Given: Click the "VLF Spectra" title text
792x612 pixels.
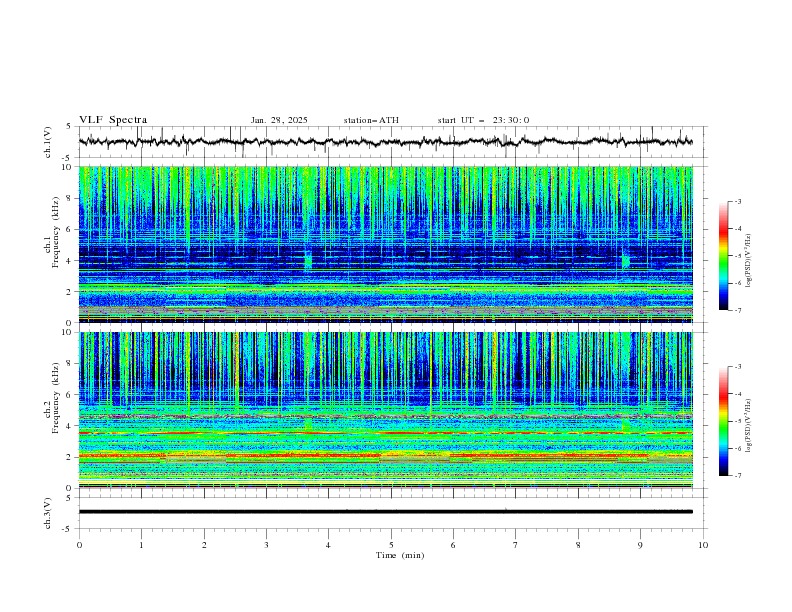Looking at the screenshot, I should [x=113, y=120].
